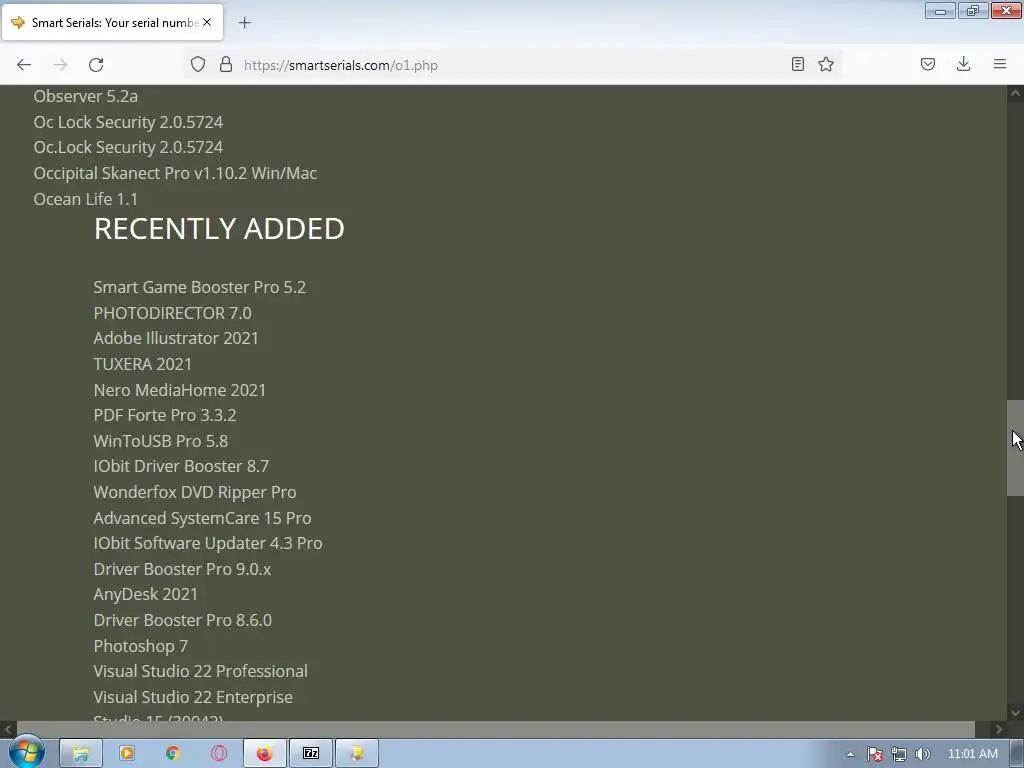
Task: Open the network tray icon
Action: 899,754
